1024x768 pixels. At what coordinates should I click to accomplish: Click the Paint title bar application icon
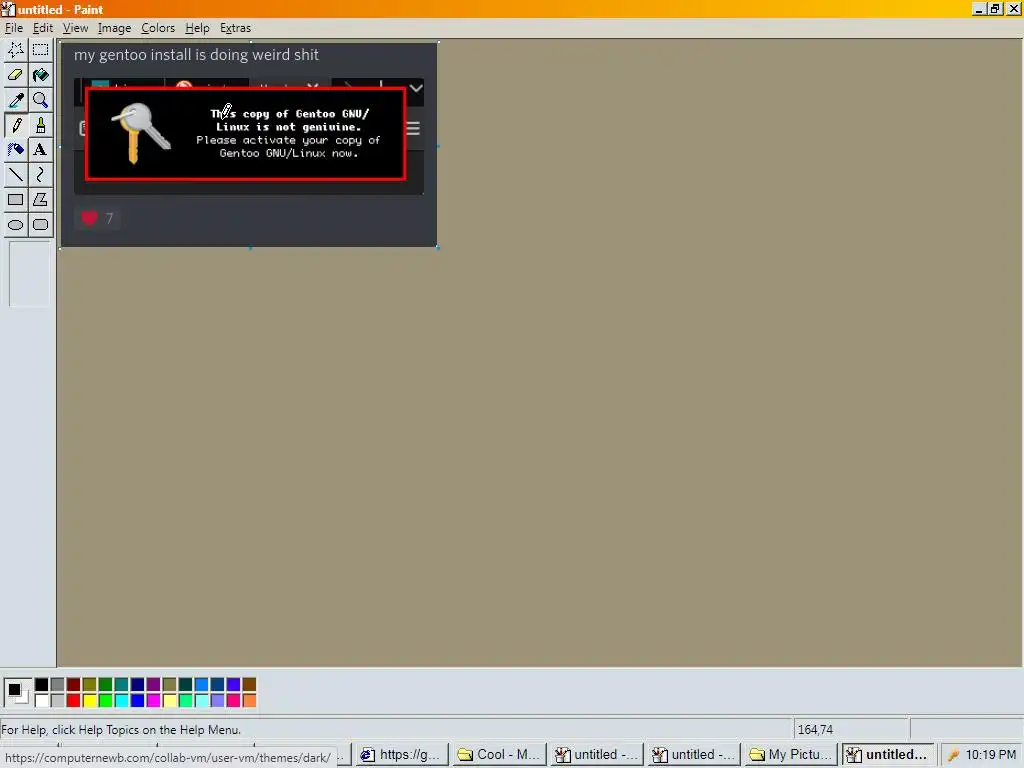click(x=8, y=9)
